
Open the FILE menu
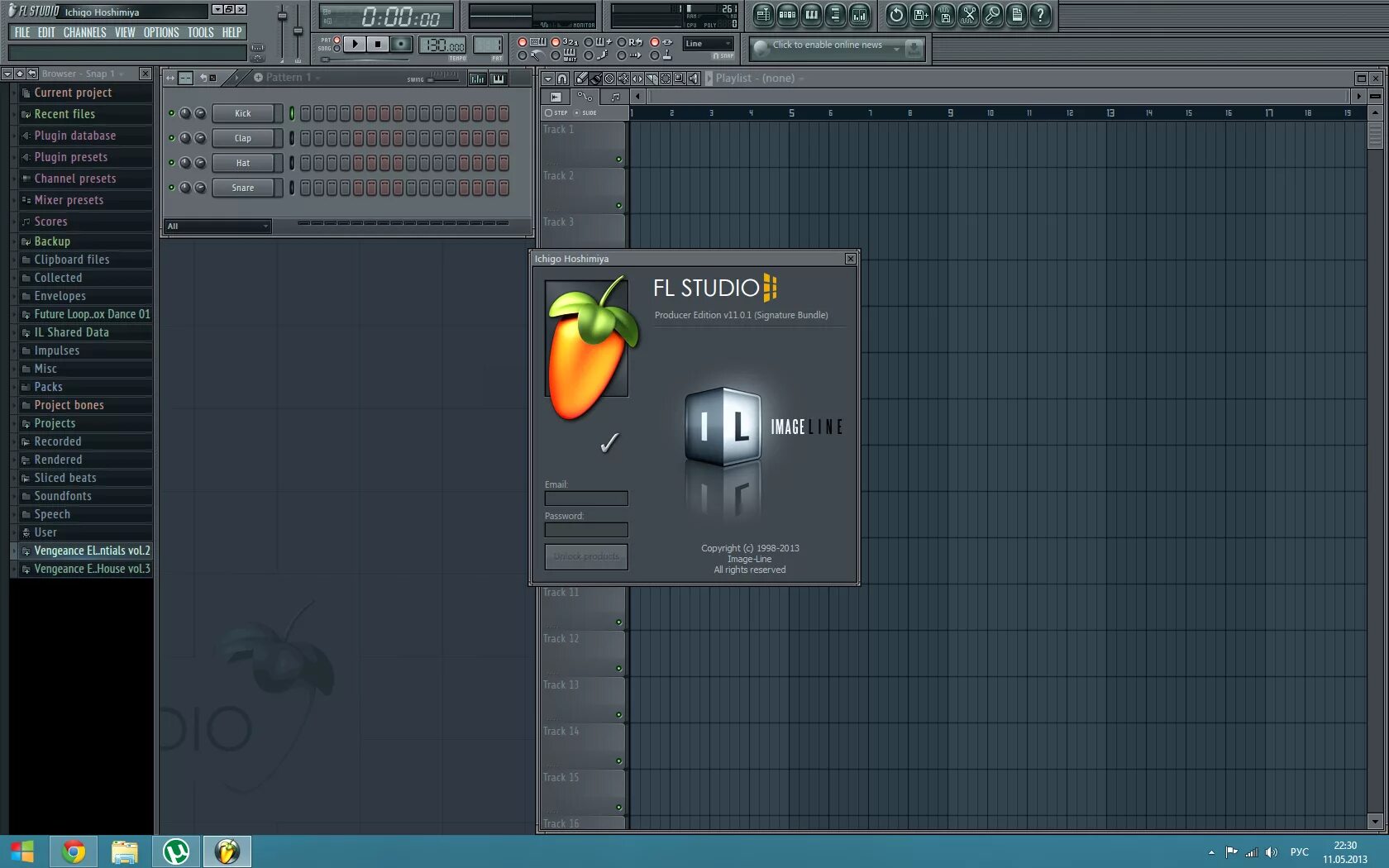(x=22, y=32)
